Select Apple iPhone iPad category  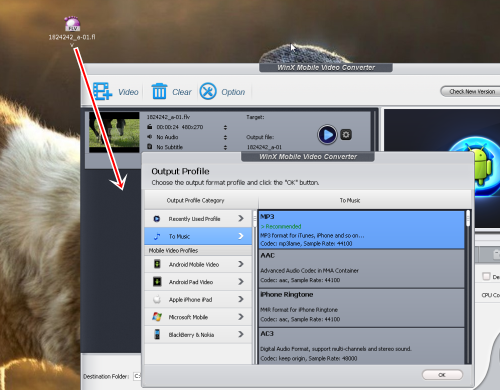point(198,299)
